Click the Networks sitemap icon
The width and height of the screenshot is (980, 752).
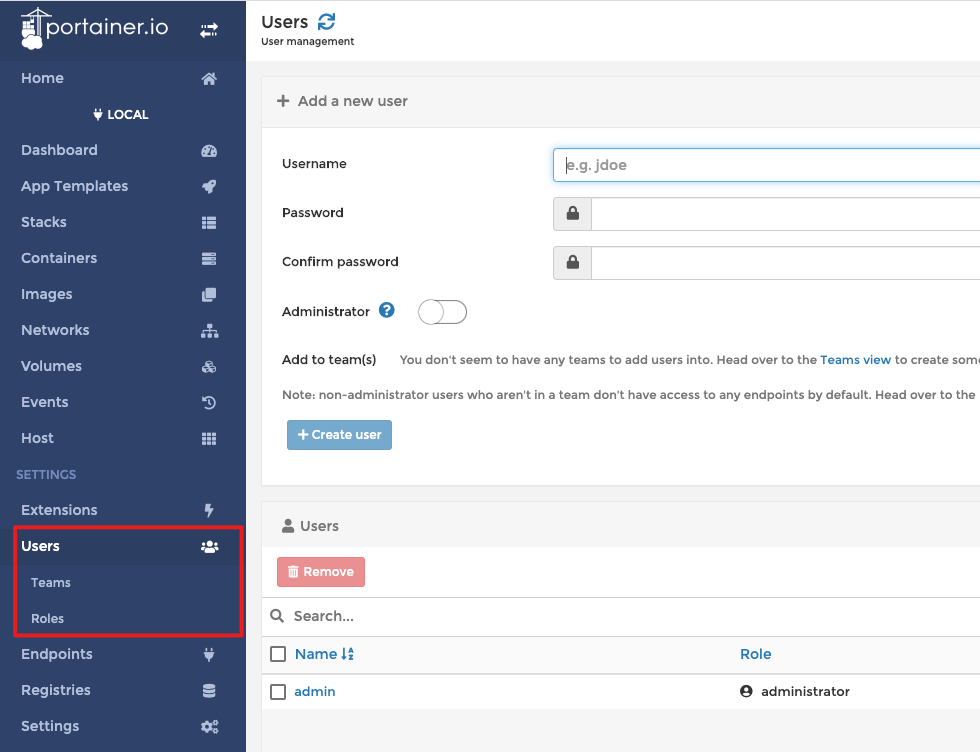209,331
